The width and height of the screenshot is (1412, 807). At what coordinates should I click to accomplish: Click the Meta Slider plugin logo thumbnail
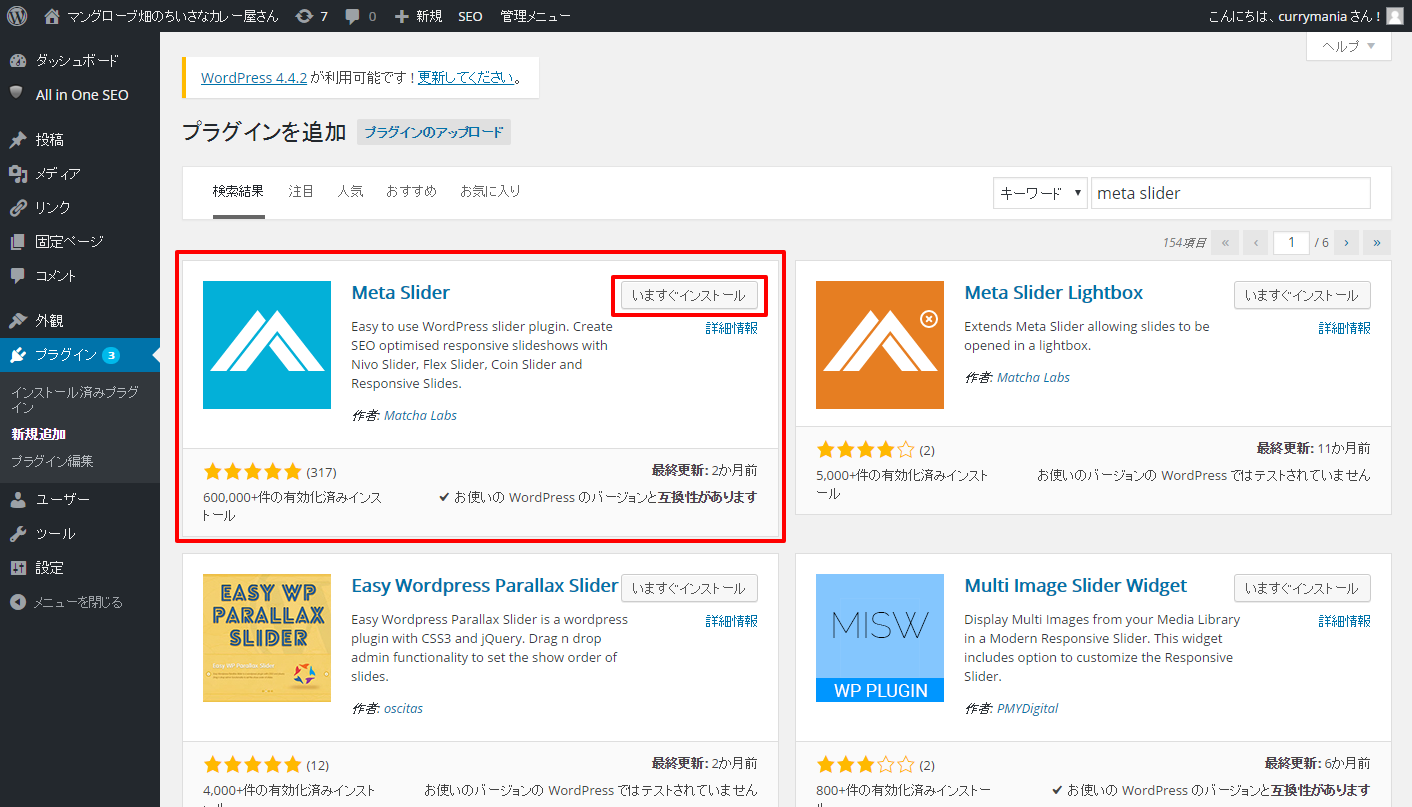click(267, 345)
